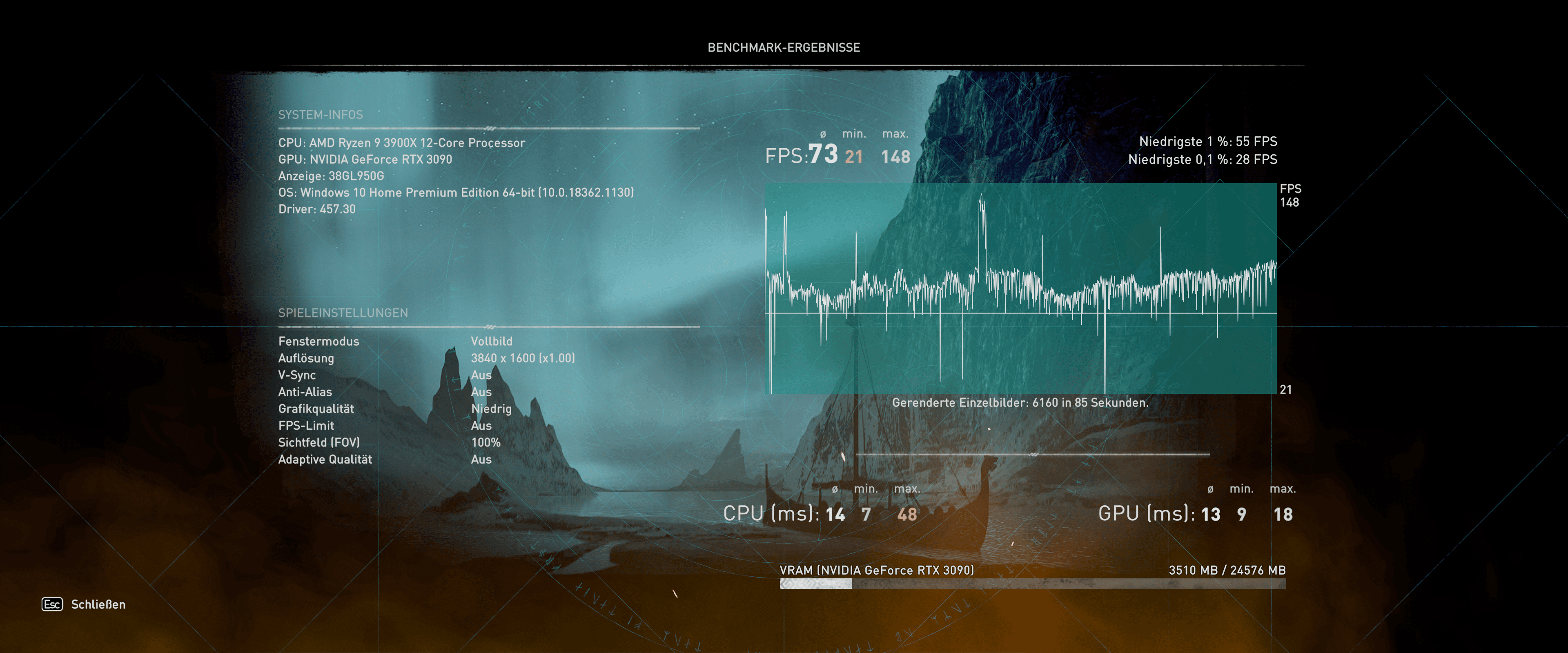The height and width of the screenshot is (653, 1568).
Task: Click the Auflösung setting label
Action: 305,358
